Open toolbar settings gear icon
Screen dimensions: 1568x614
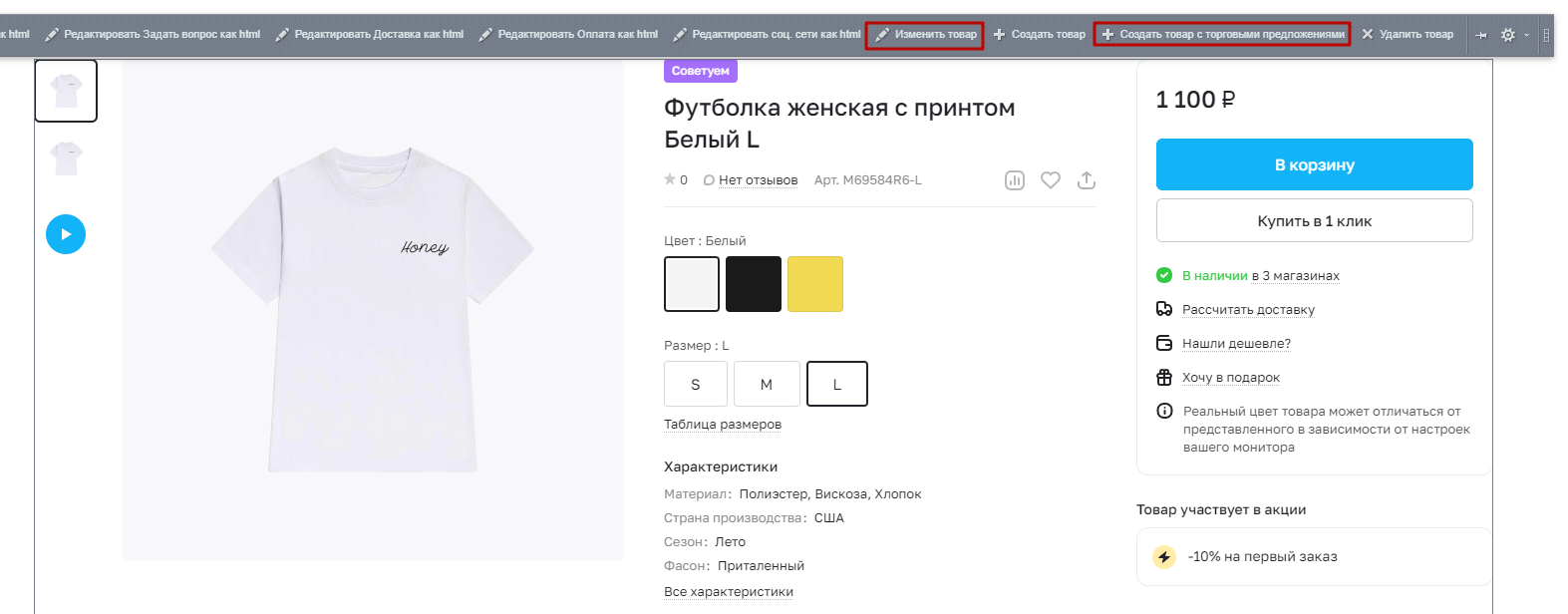pos(1508,35)
